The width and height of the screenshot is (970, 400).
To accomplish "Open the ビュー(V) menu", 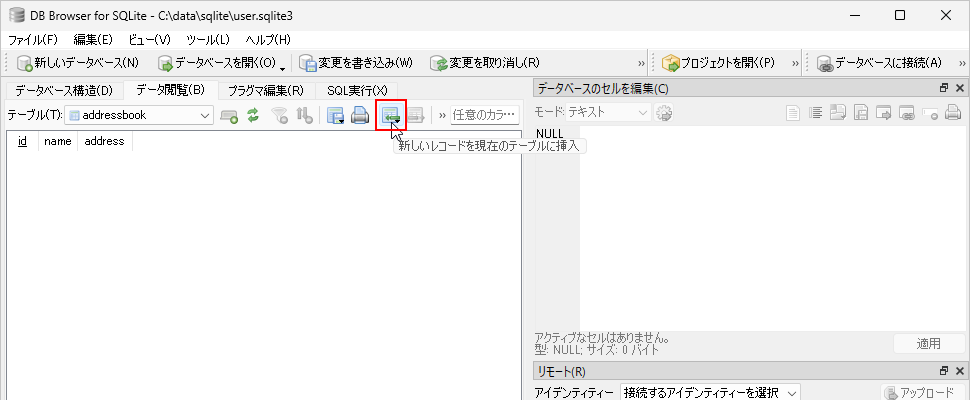I will [x=149, y=40].
